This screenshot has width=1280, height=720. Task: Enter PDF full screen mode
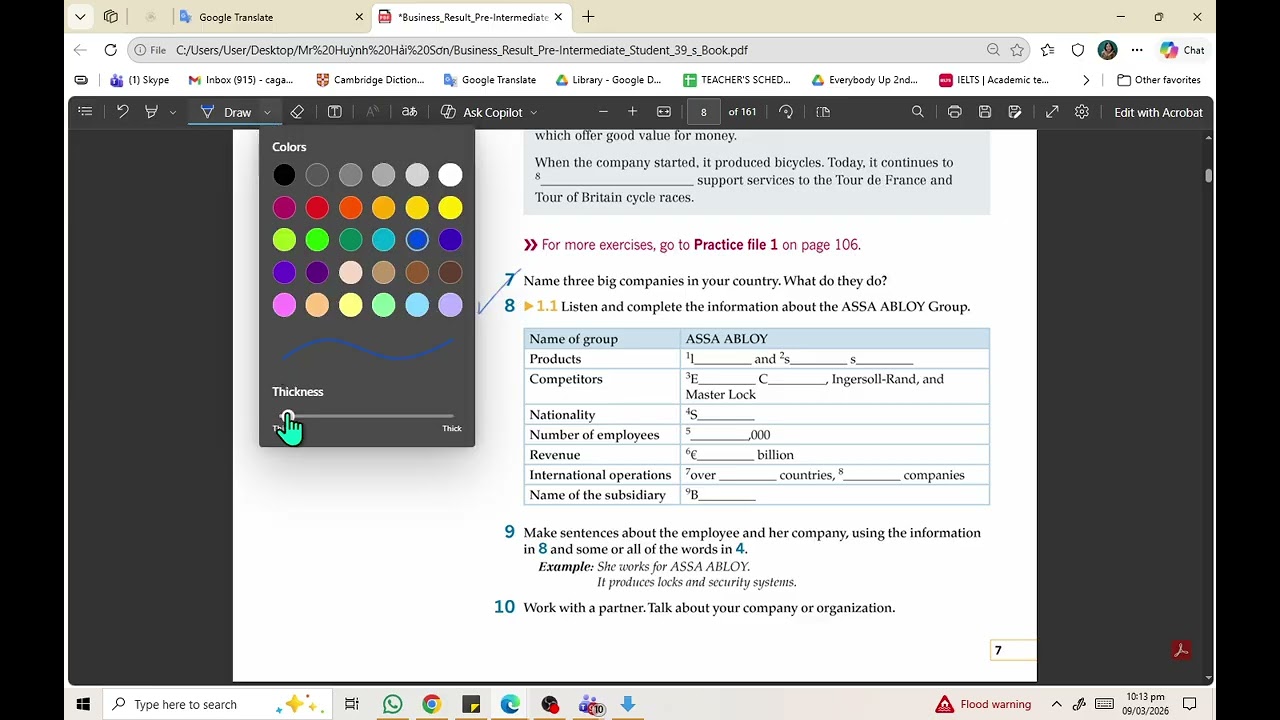pyautogui.click(x=1052, y=112)
